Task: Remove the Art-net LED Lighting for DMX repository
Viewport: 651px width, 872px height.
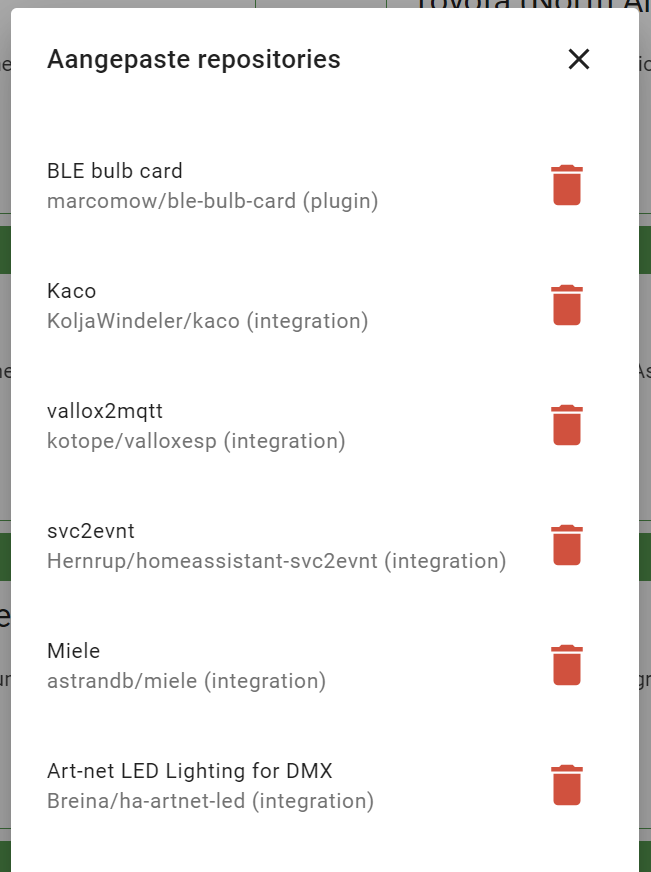Action: (567, 784)
